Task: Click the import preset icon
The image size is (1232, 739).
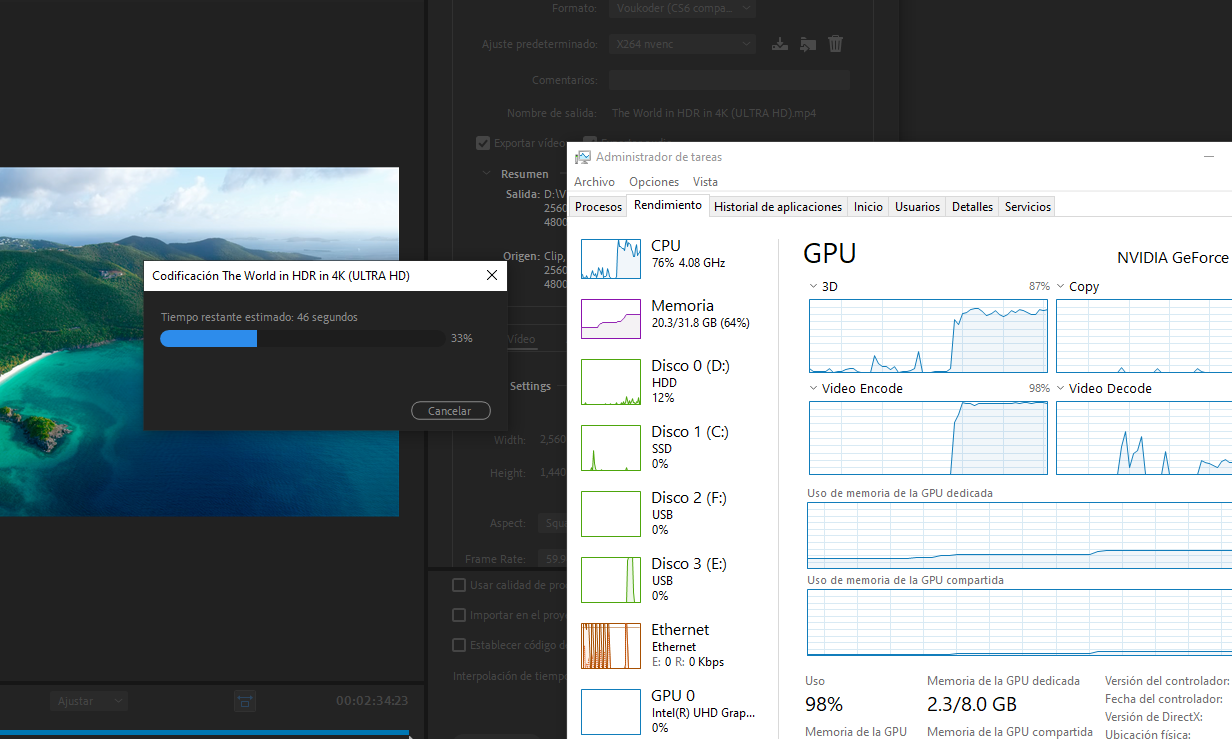Action: (x=808, y=44)
